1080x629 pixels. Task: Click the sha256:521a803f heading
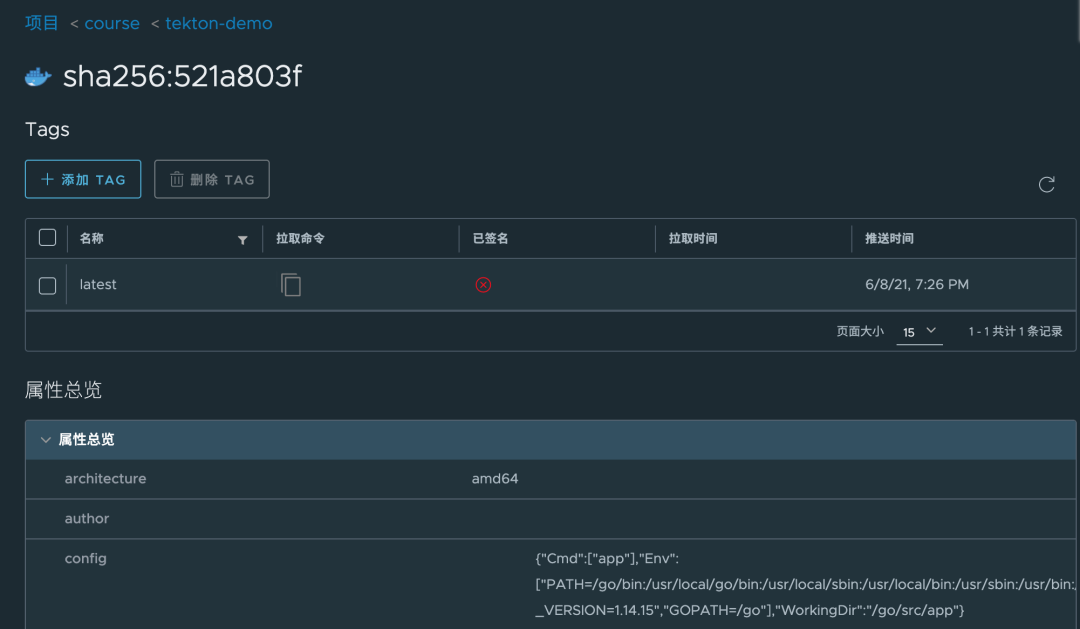click(x=183, y=76)
